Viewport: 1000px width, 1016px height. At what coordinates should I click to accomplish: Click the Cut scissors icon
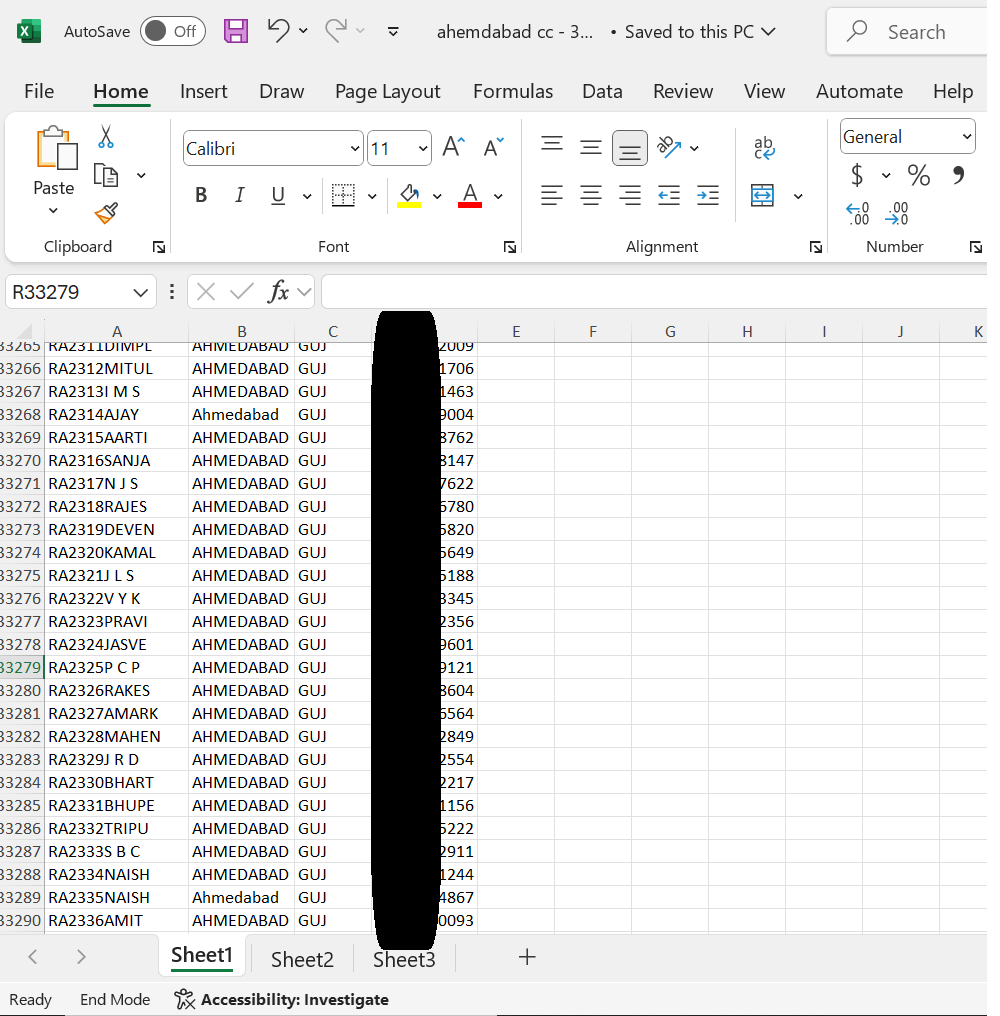[x=106, y=137]
